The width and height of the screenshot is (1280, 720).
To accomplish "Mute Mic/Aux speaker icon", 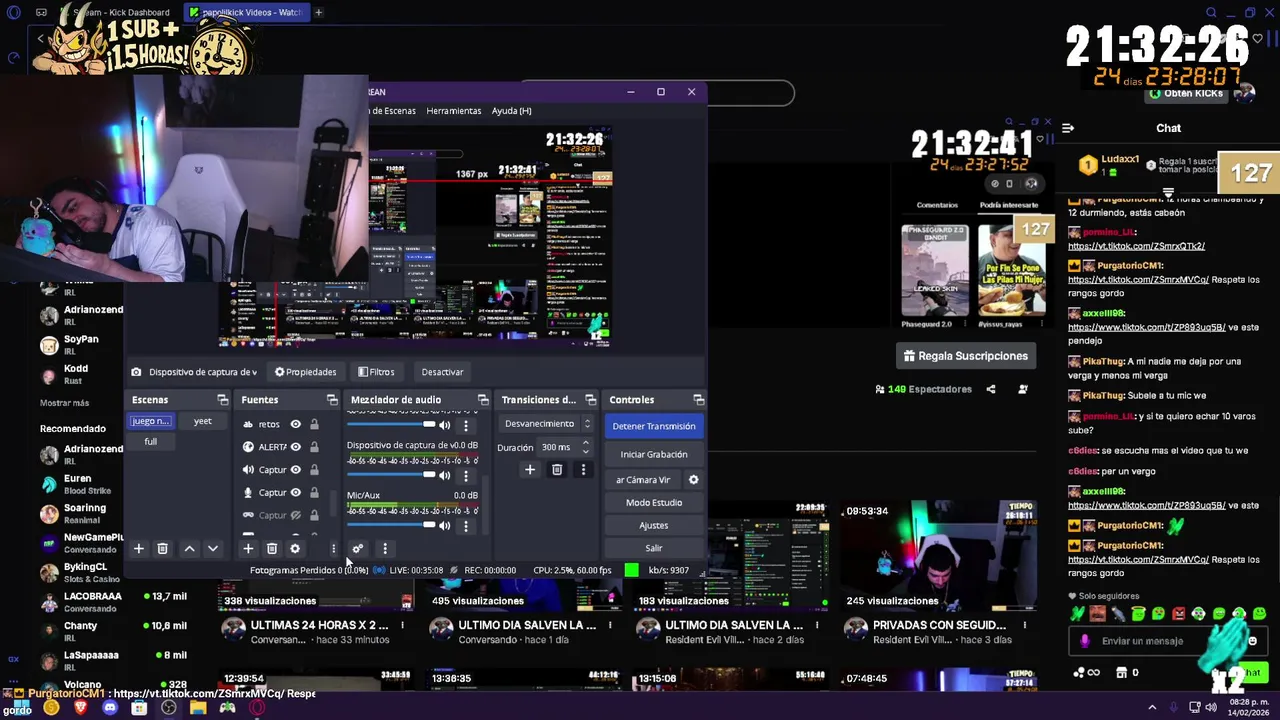I will 445,525.
